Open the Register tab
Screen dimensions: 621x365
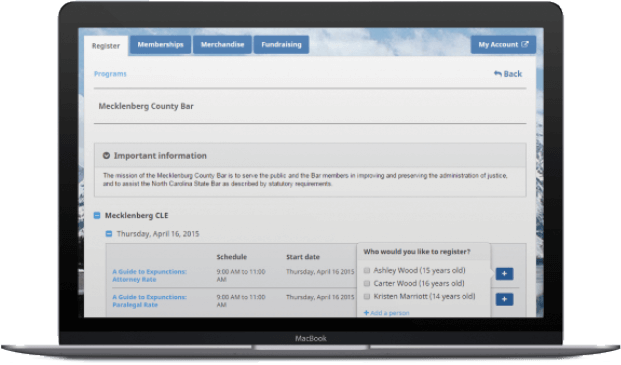tap(106, 46)
